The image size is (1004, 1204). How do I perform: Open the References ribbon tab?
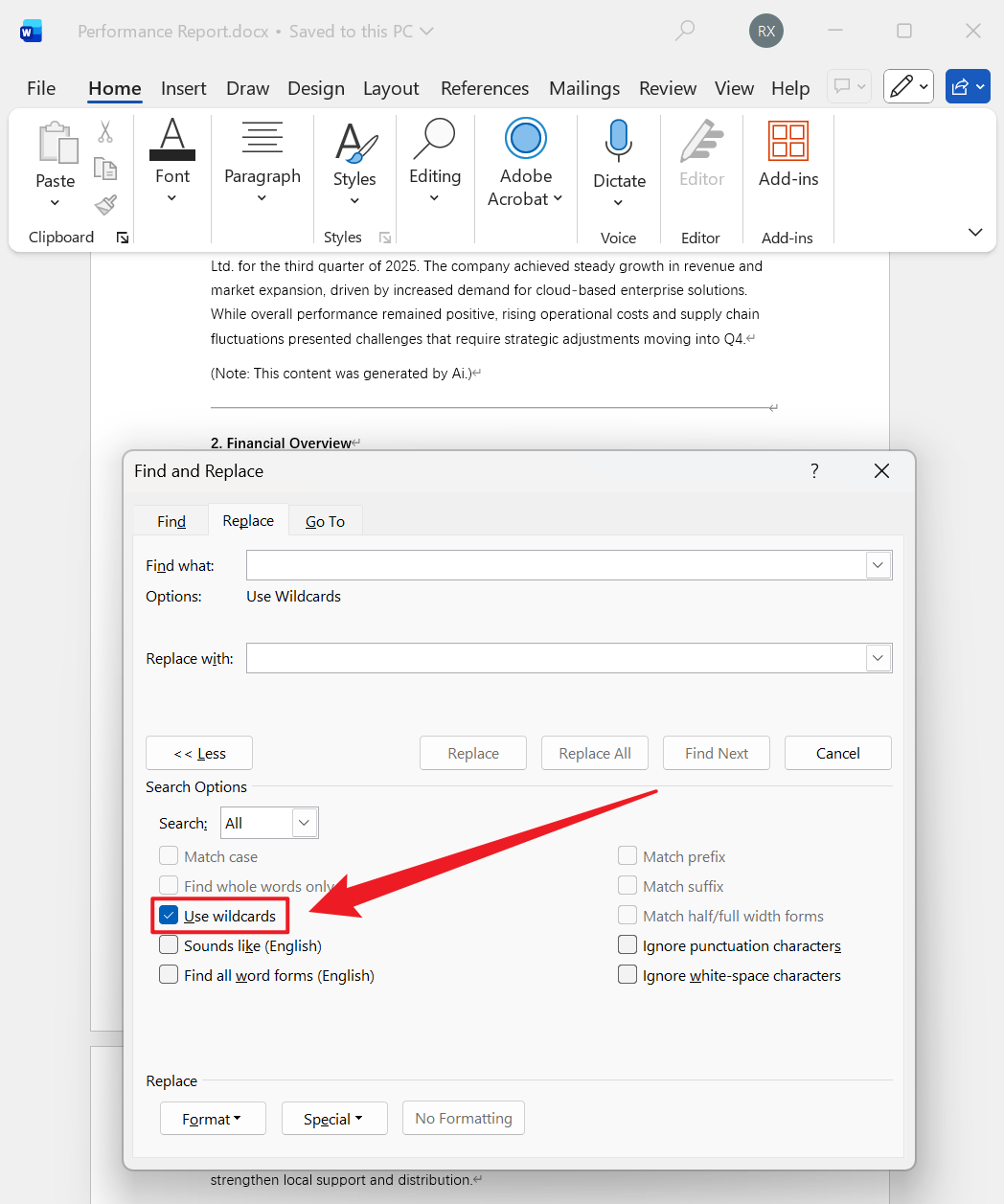pos(485,88)
